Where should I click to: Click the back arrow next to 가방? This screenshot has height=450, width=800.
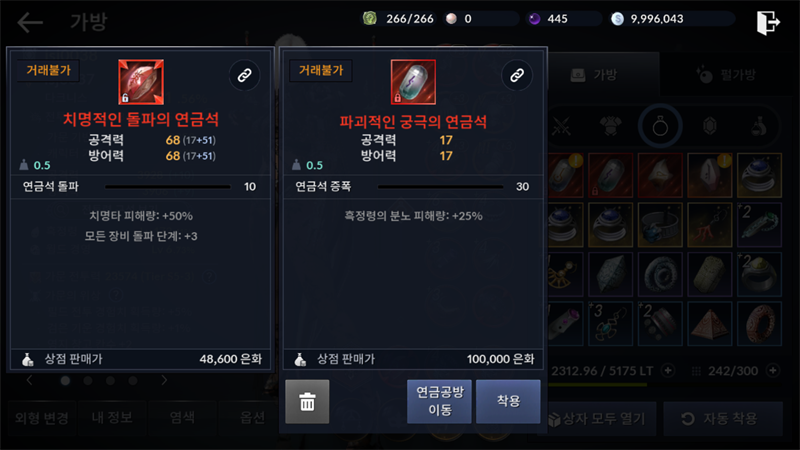(x=30, y=22)
